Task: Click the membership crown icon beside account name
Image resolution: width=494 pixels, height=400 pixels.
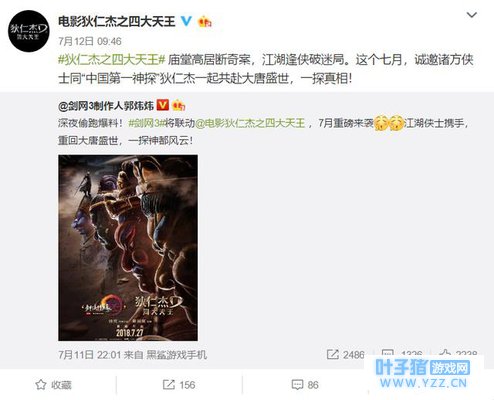Action: tap(204, 22)
